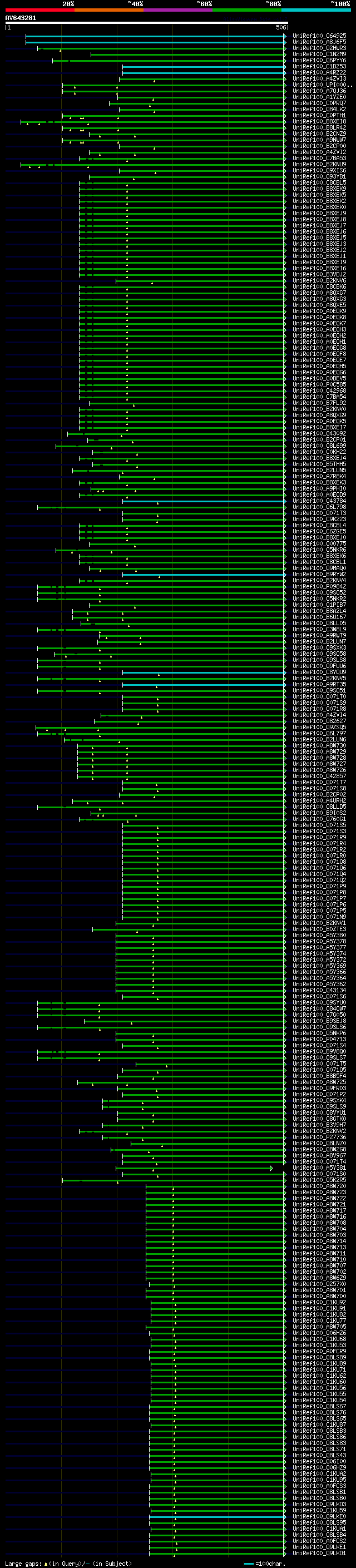The width and height of the screenshot is (356, 1568).
Task: Select label UniRef100_A4ZVI3
Action: click(x=319, y=78)
